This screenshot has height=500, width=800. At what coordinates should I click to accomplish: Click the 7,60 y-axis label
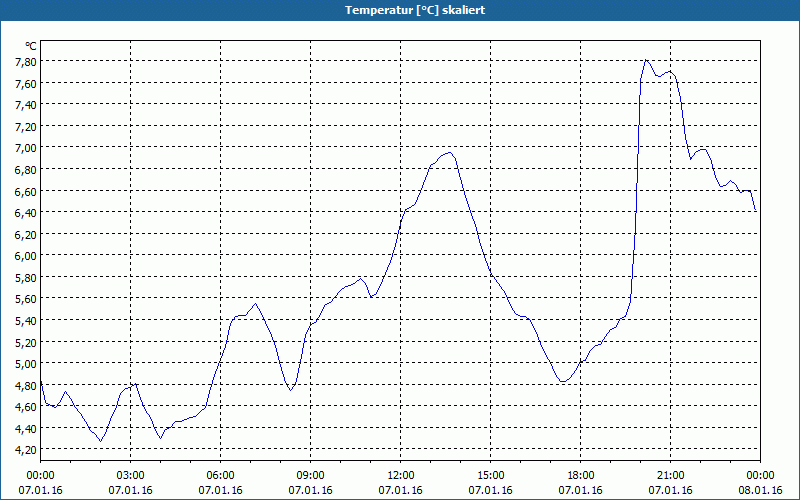(x=26, y=83)
